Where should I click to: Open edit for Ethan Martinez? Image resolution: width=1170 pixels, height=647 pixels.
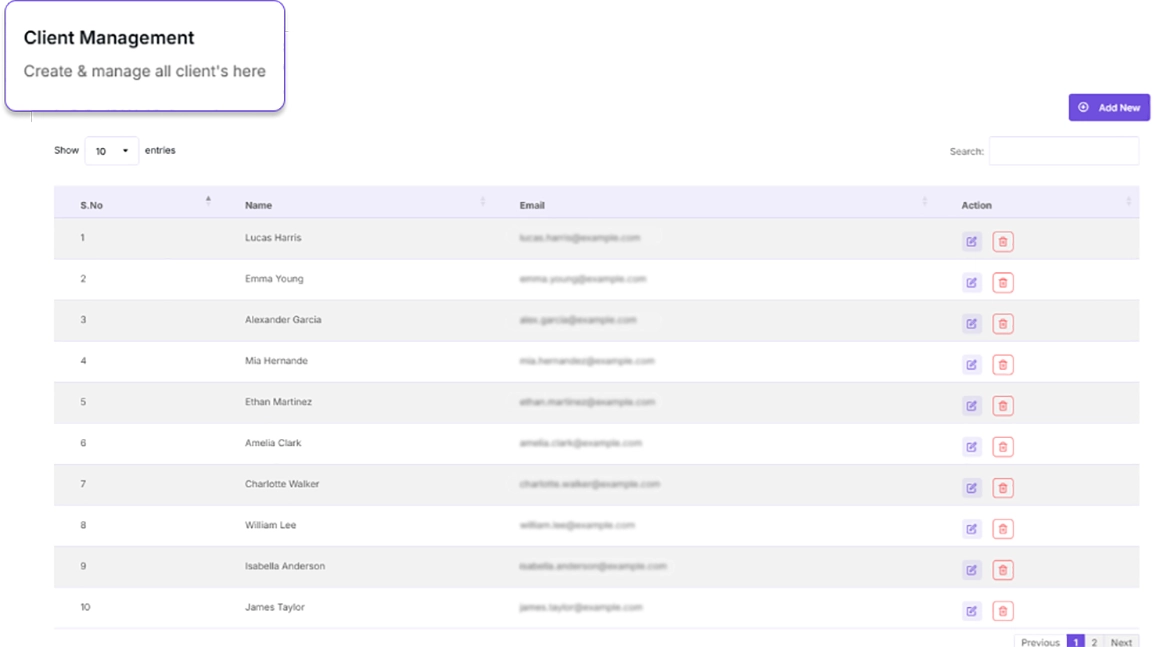[x=971, y=406]
